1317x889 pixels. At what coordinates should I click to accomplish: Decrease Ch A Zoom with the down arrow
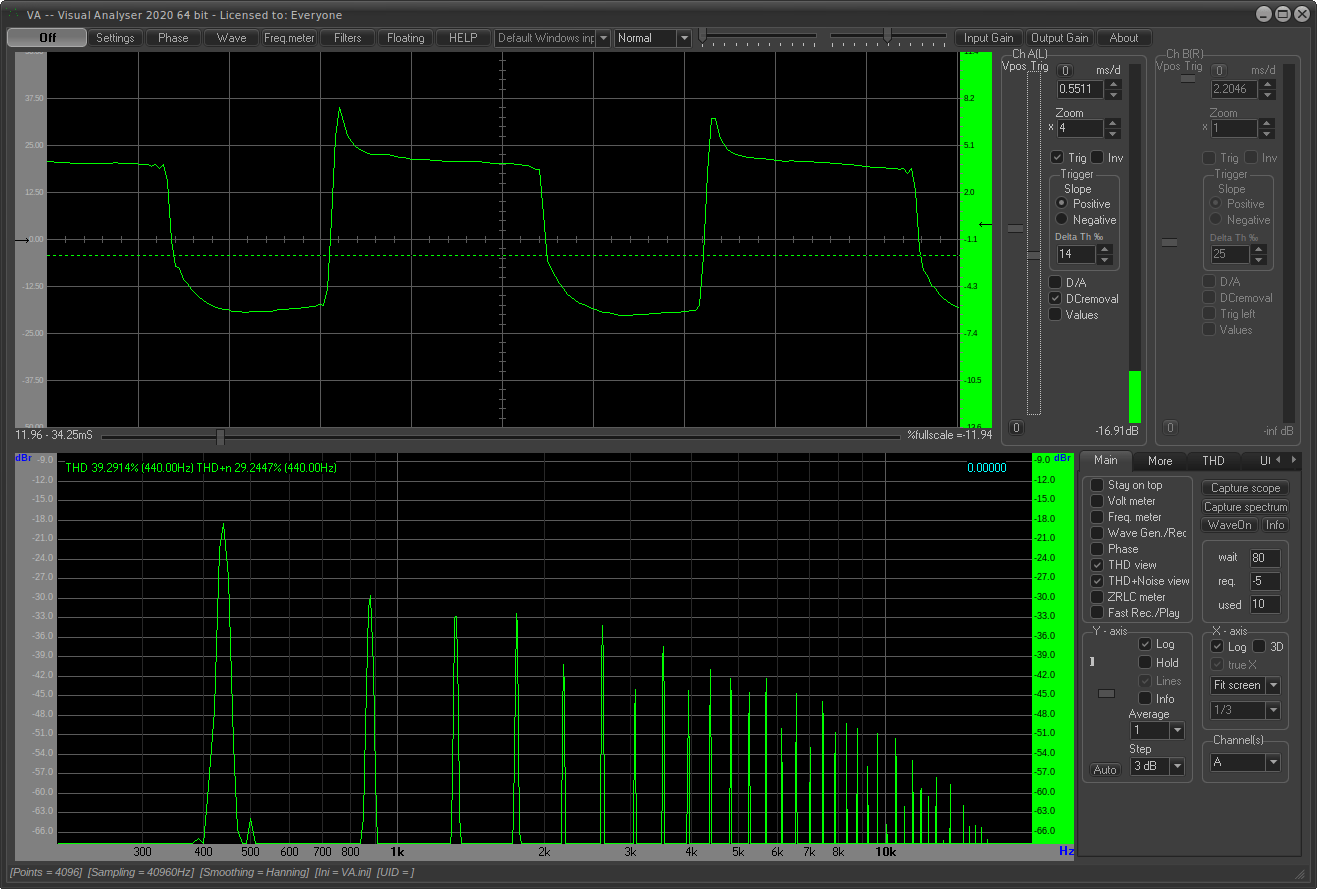click(x=1113, y=133)
